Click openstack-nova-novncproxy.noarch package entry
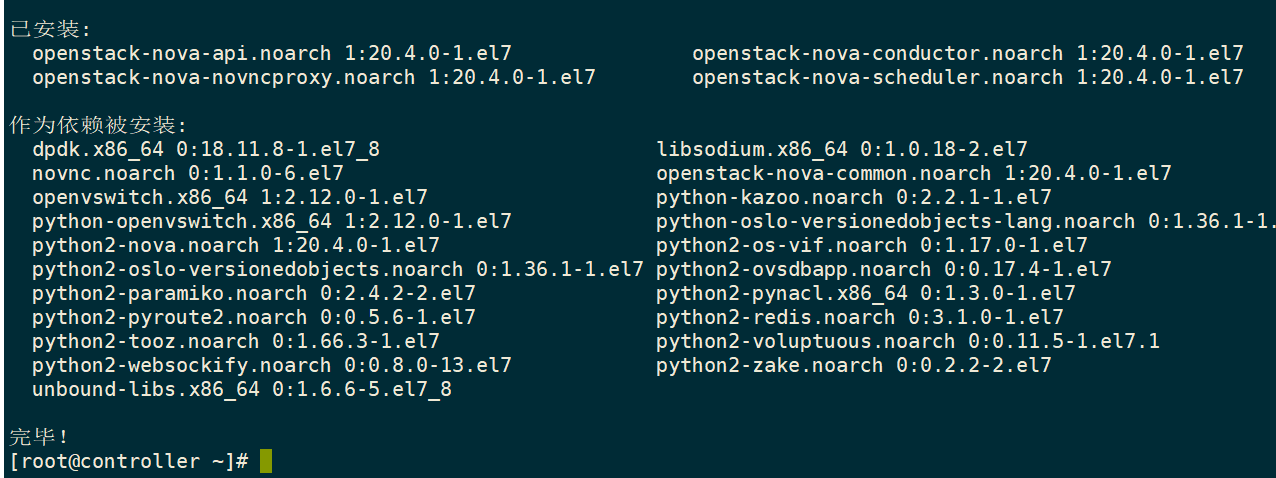 314,77
